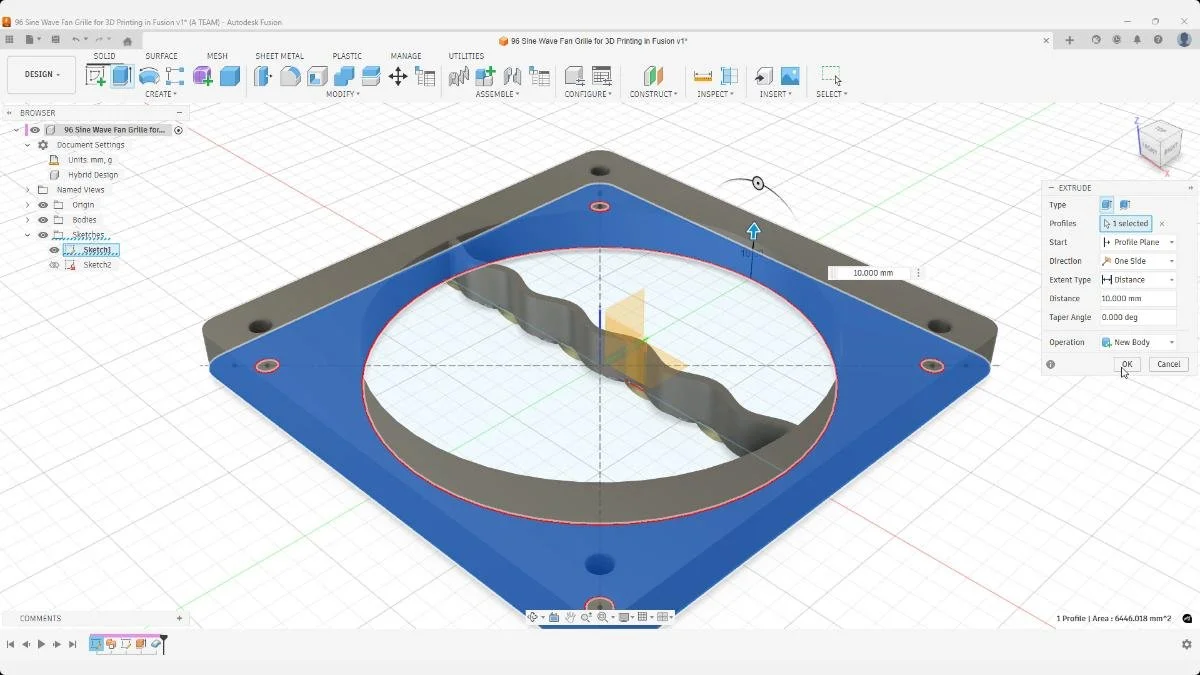Open the Start Profile Plane dropdown
Image resolution: width=1200 pixels, height=675 pixels.
1138,242
